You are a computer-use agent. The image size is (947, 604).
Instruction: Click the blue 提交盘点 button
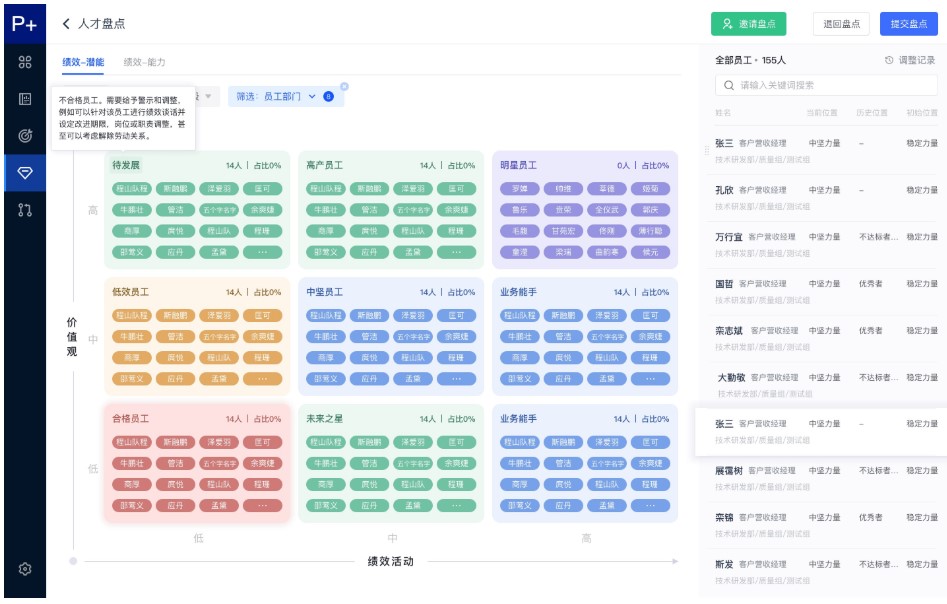(x=908, y=24)
